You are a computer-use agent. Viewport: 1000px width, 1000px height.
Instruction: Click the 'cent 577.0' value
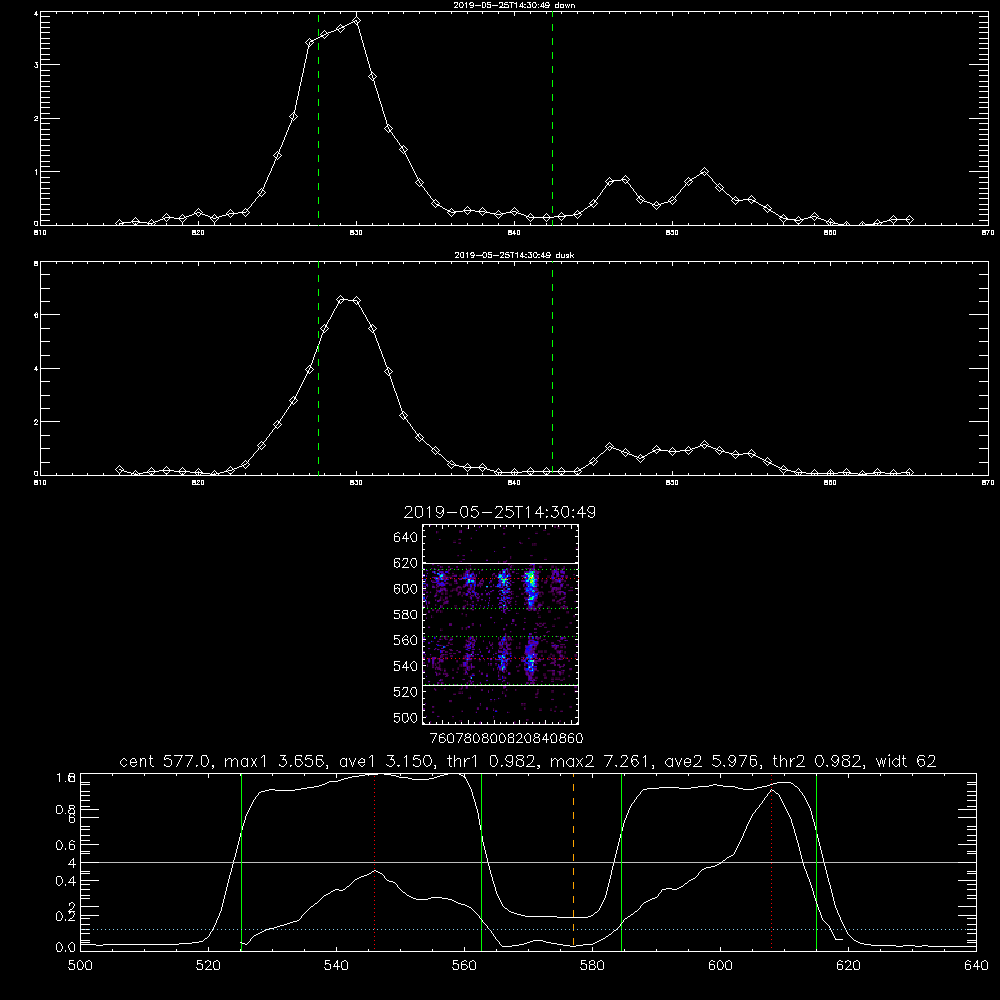(166, 761)
